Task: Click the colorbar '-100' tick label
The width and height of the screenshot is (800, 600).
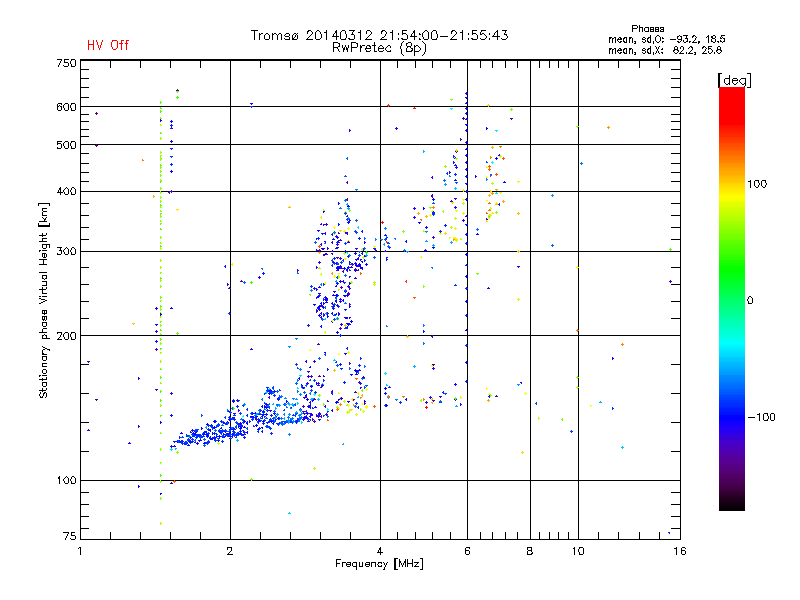Action: (x=761, y=417)
